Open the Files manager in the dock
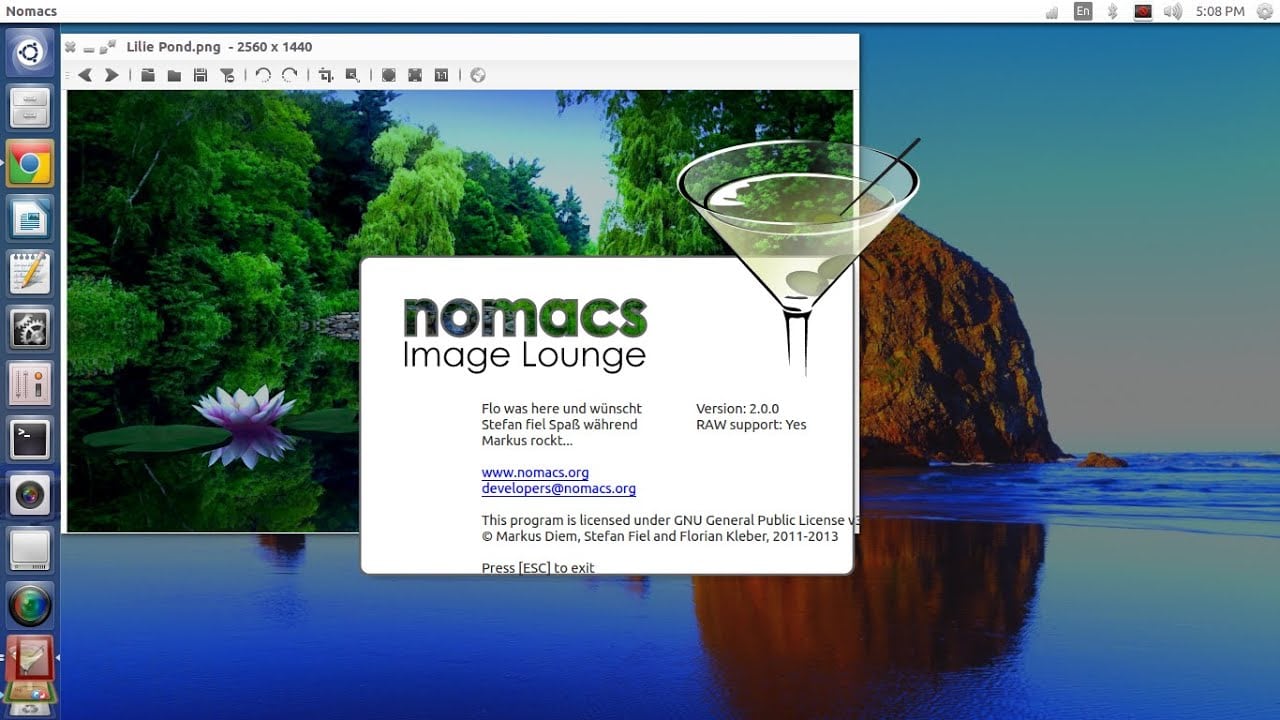The image size is (1280, 720). coord(30,107)
